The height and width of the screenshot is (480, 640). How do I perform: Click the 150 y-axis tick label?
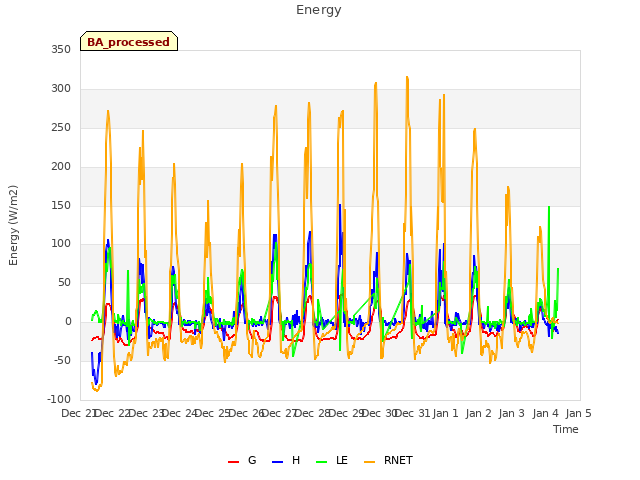[61, 206]
